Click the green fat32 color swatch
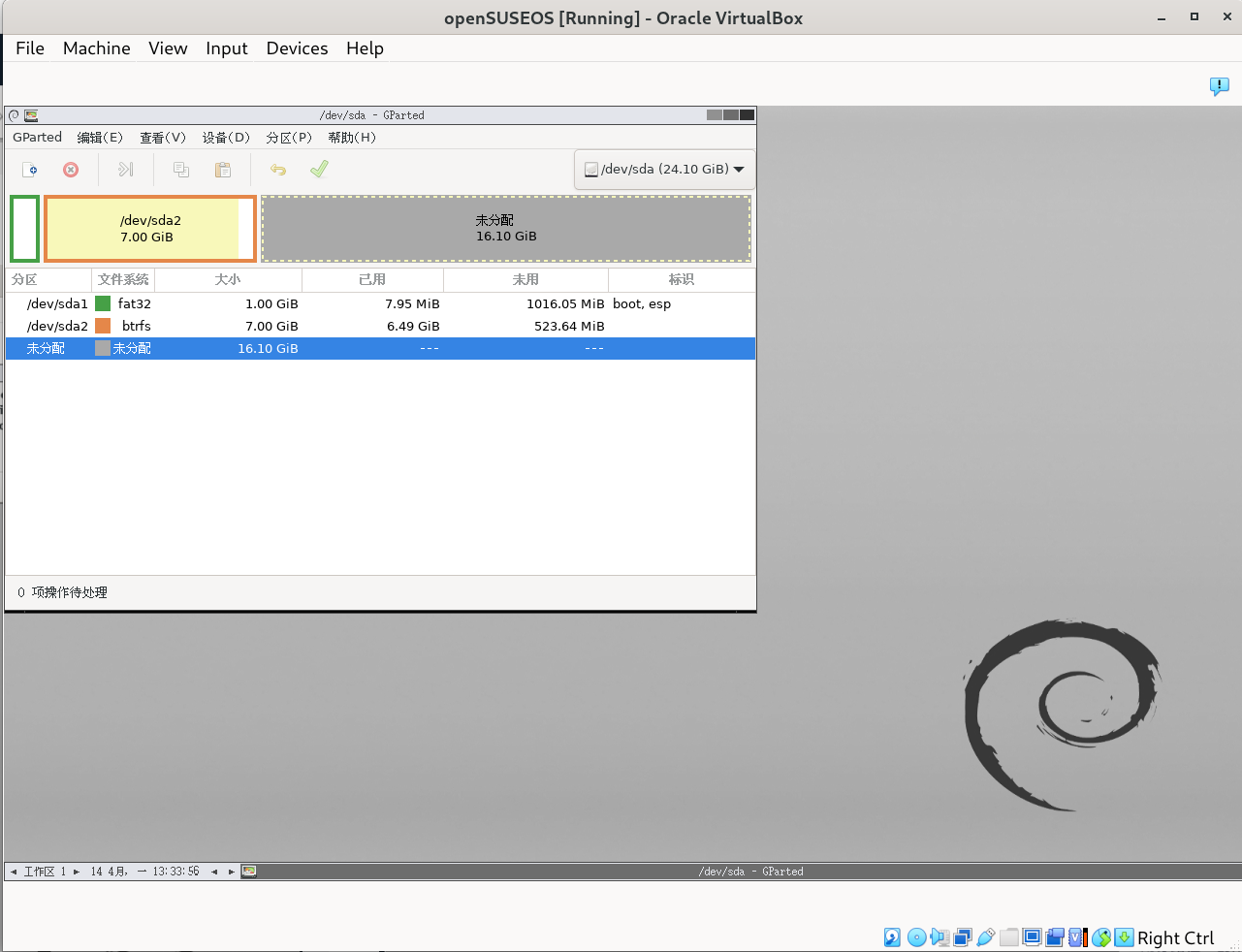 pos(103,303)
